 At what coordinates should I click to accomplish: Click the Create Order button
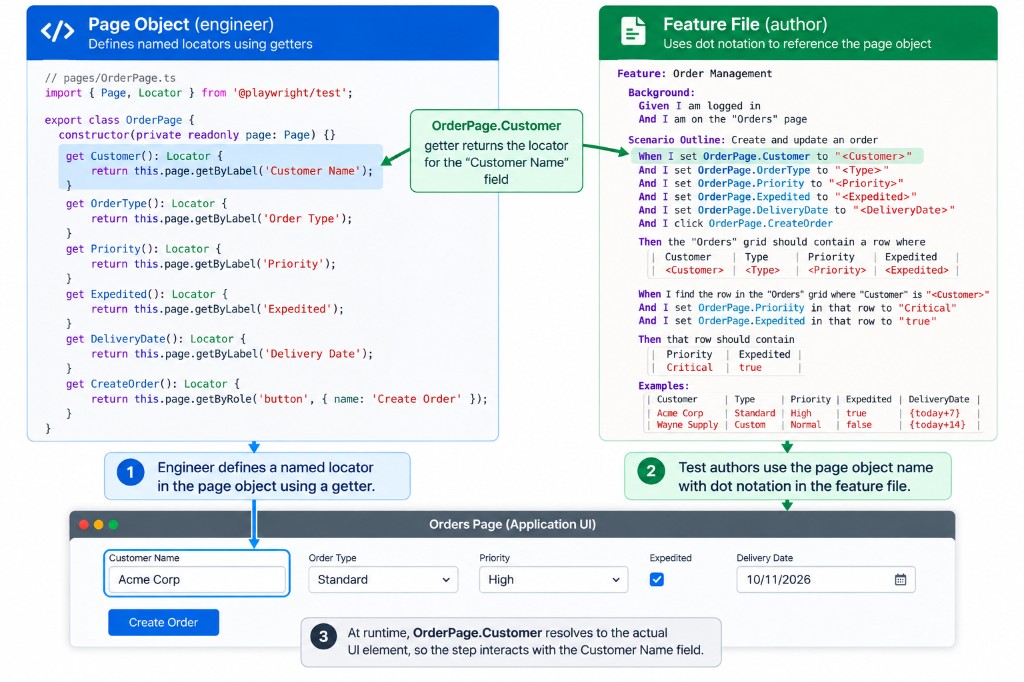coord(163,623)
